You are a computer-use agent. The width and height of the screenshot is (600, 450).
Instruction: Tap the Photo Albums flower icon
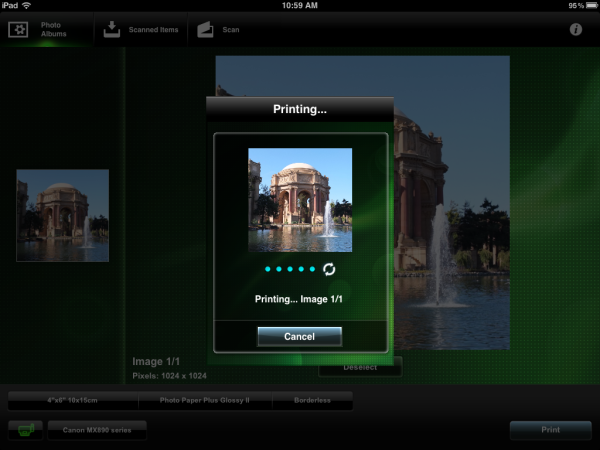18,29
